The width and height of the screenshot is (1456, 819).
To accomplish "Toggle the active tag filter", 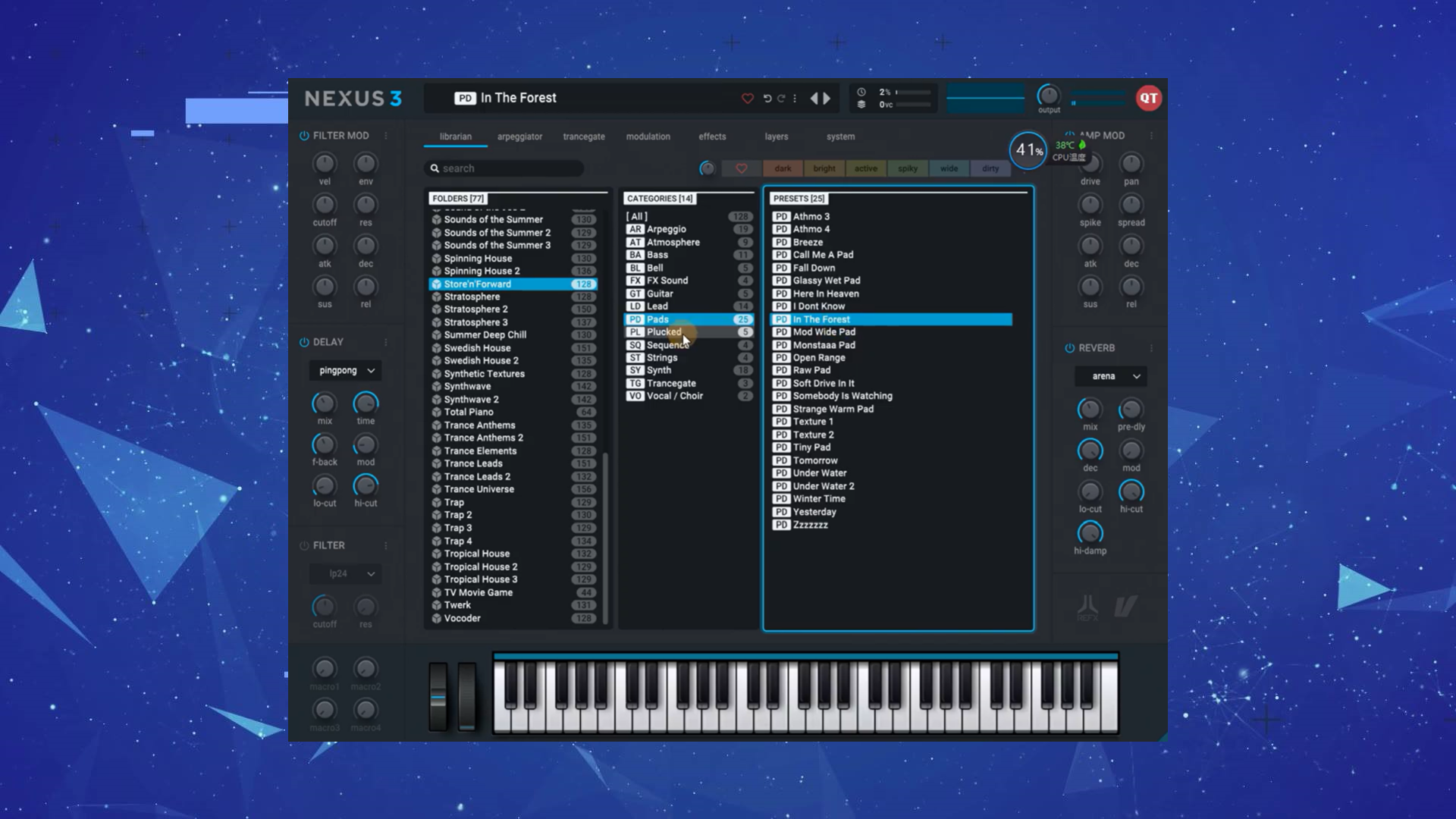I will (866, 168).
